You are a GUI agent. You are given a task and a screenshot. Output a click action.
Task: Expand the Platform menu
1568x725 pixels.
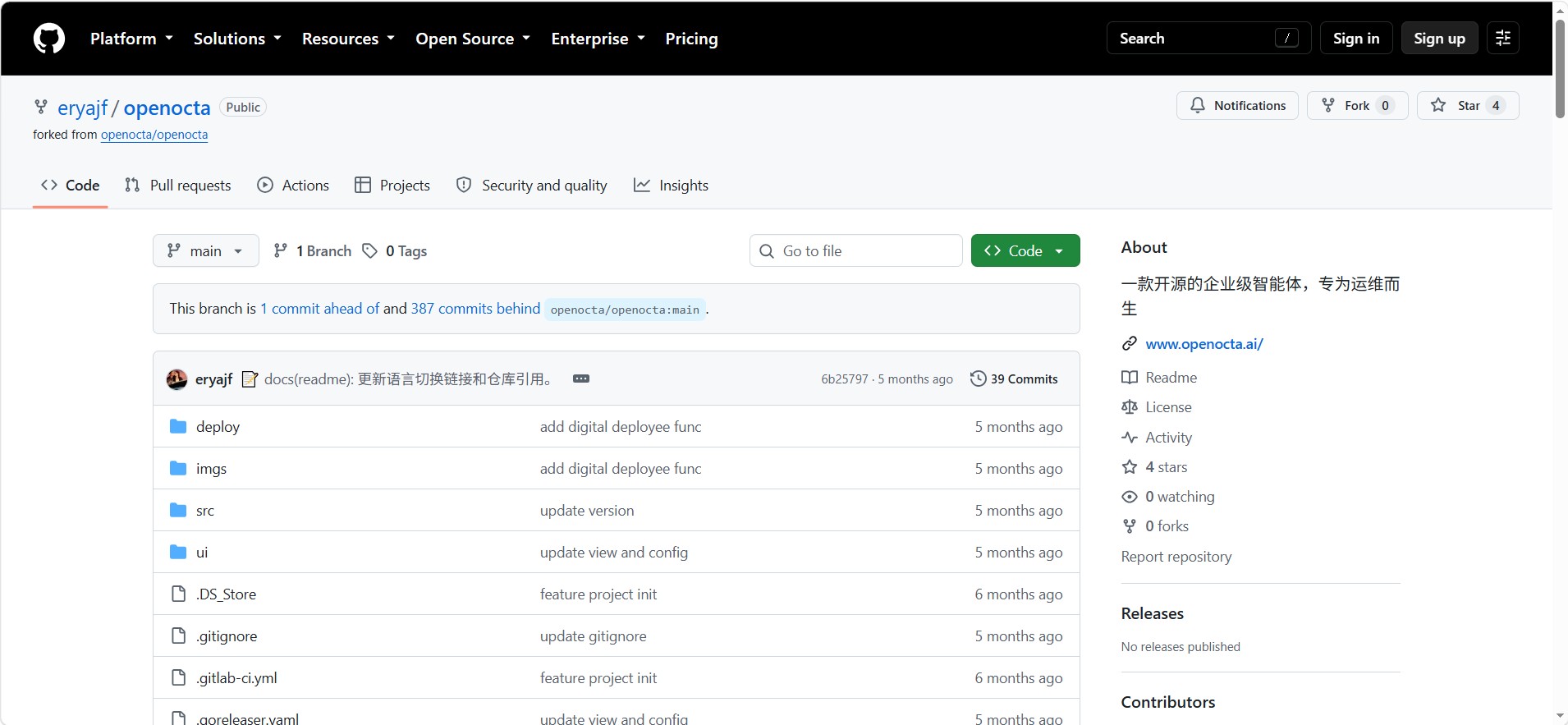click(x=131, y=39)
